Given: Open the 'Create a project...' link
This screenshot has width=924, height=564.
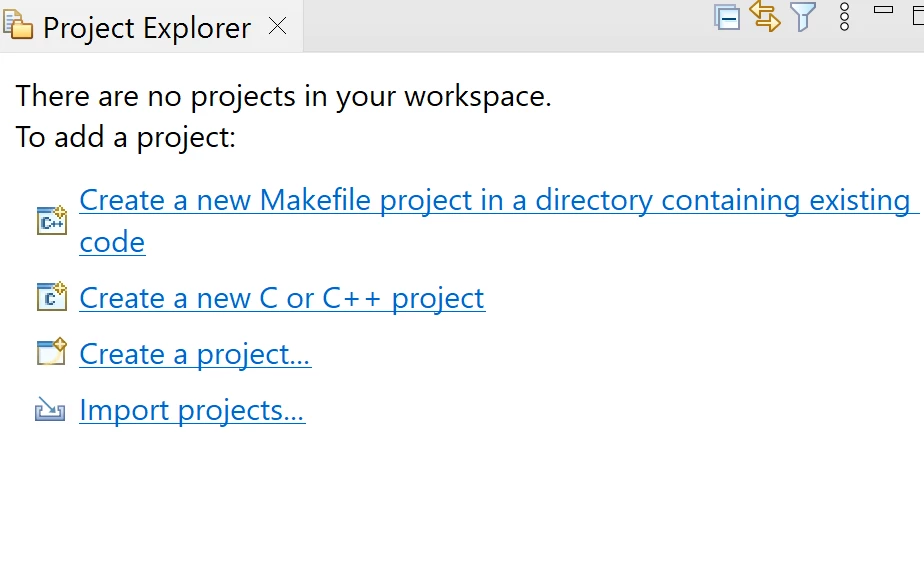Looking at the screenshot, I should 195,354.
